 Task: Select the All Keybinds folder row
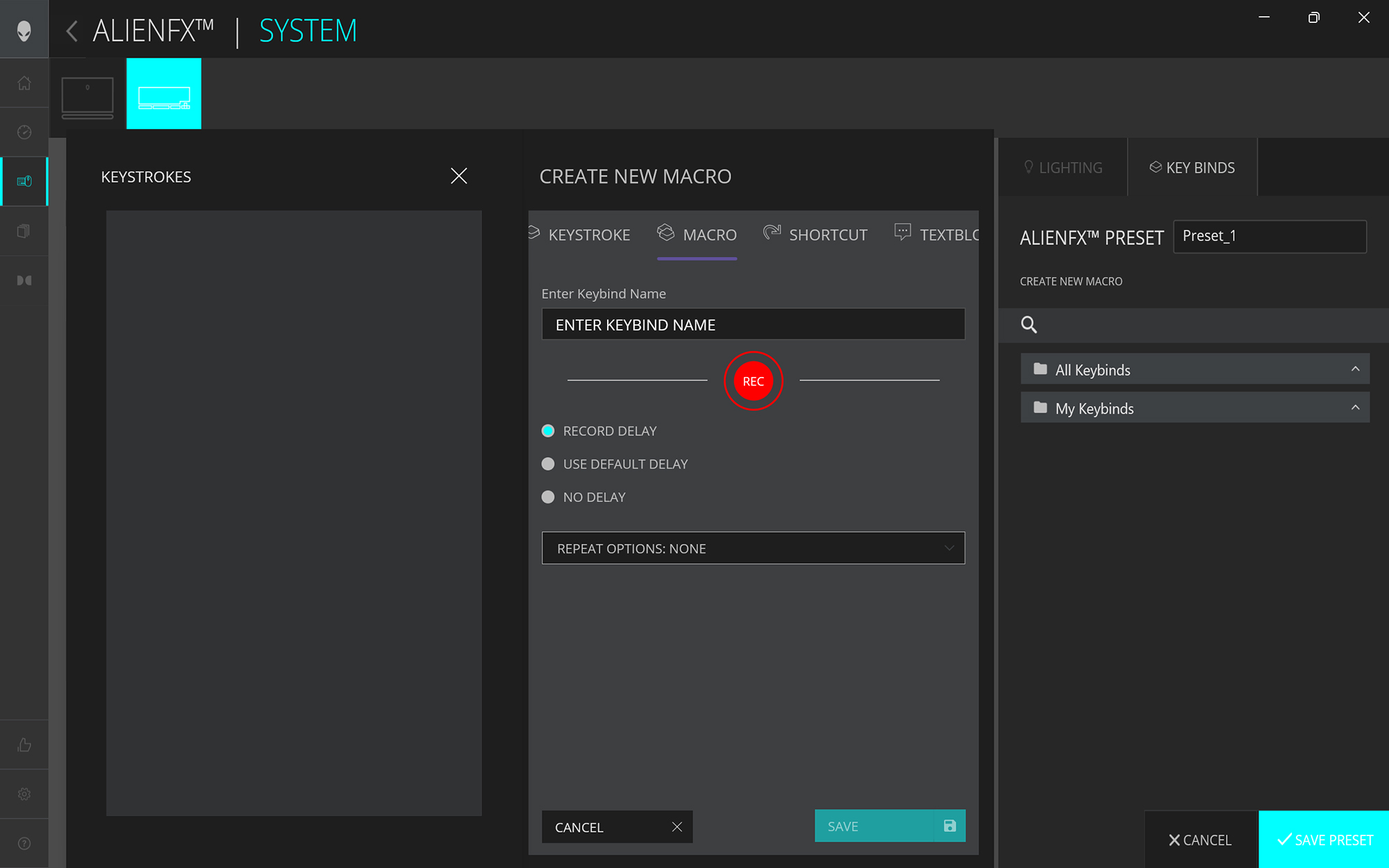[x=1195, y=369]
